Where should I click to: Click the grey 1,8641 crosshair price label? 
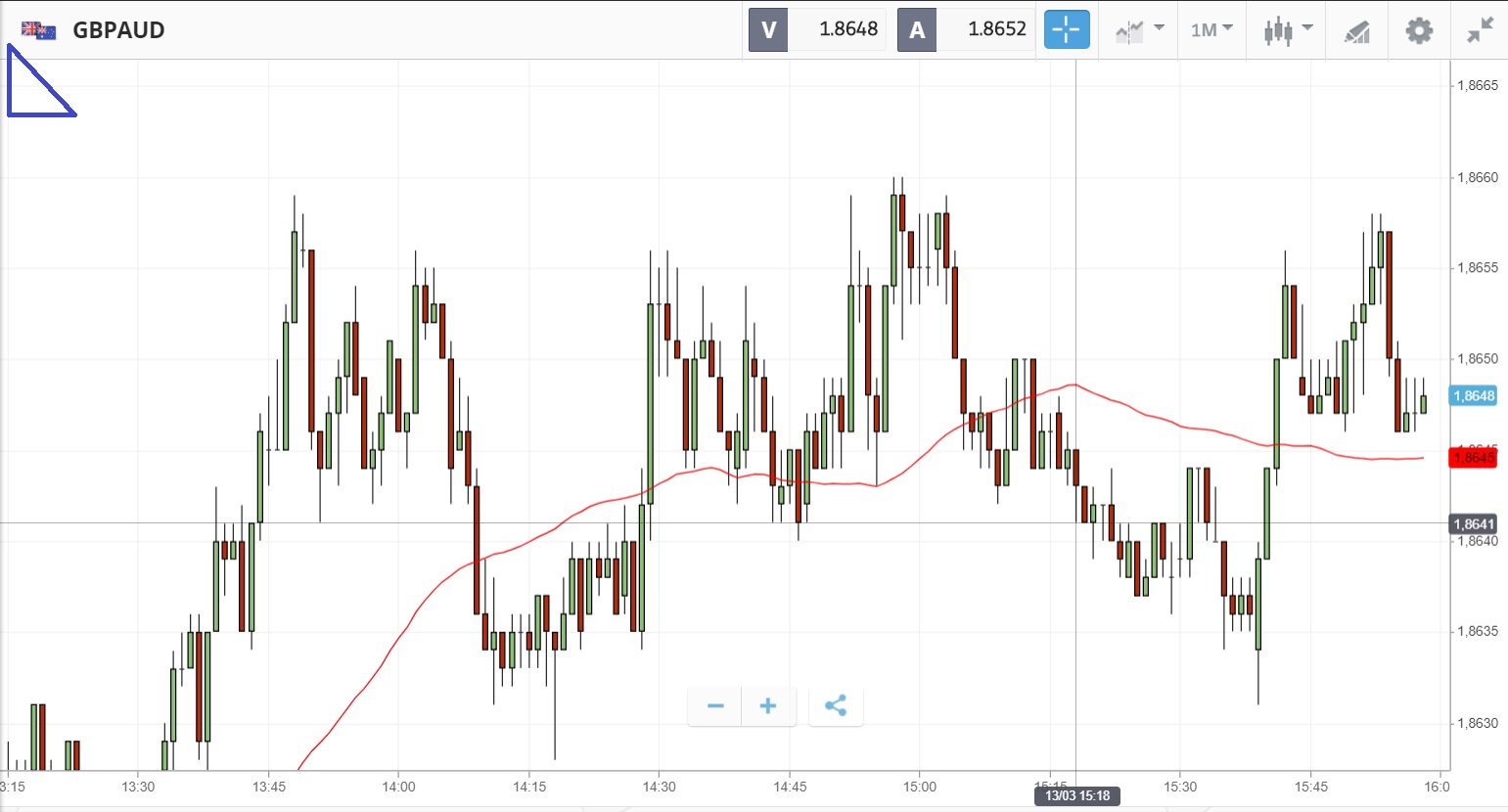1473,524
